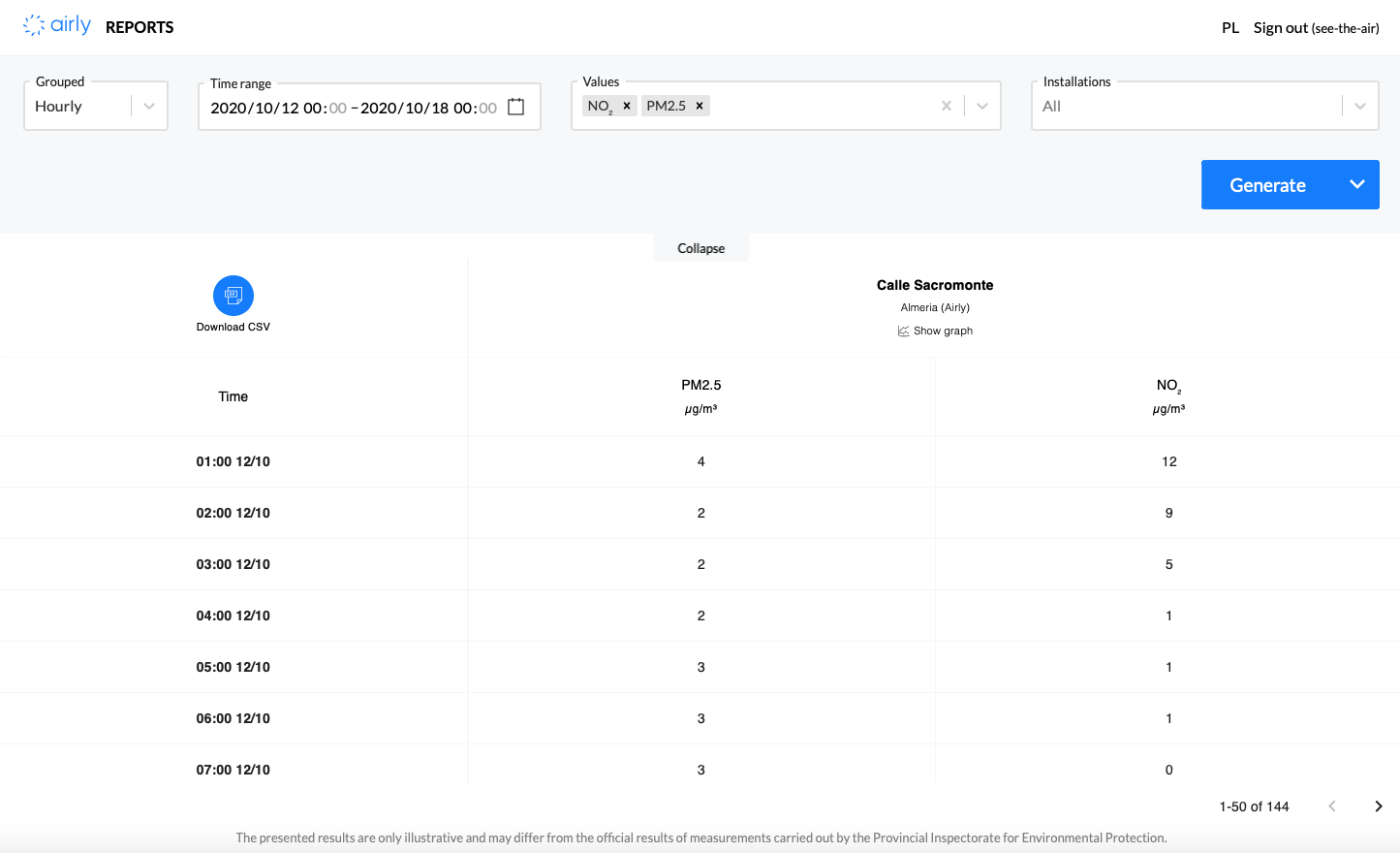Remove the NO₂ value tag

point(627,106)
